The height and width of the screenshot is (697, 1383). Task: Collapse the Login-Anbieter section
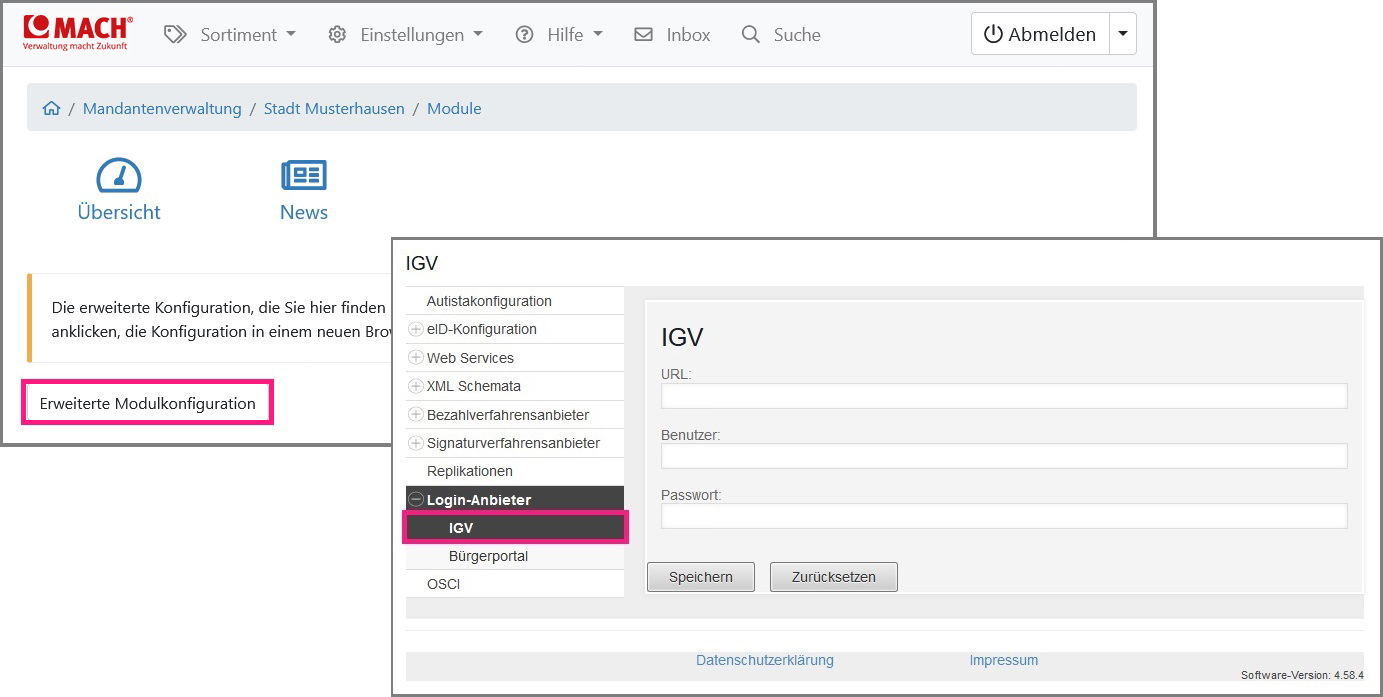(416, 498)
